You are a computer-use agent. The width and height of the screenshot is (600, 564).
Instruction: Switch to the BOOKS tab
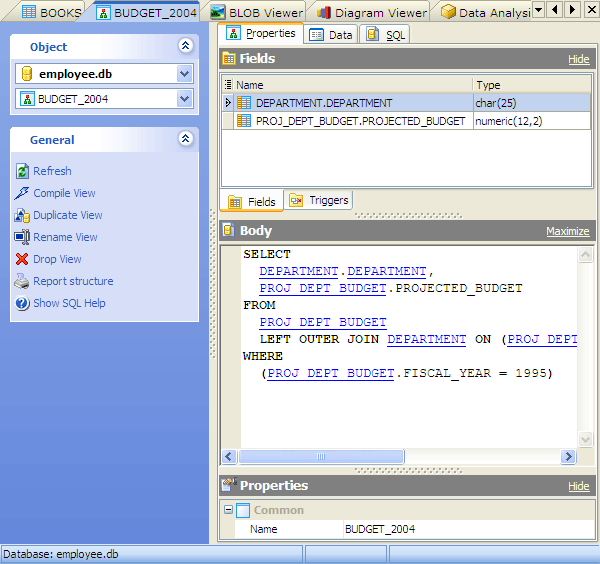51,13
